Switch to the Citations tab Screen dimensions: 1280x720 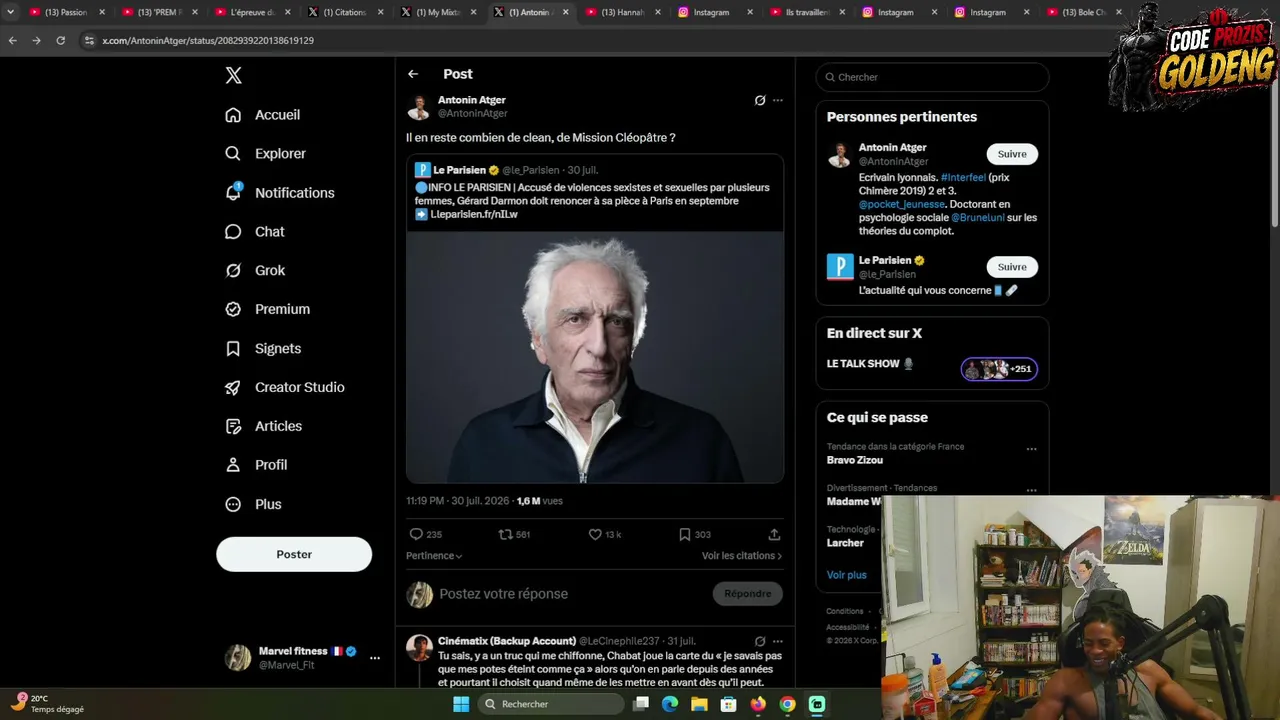[345, 12]
